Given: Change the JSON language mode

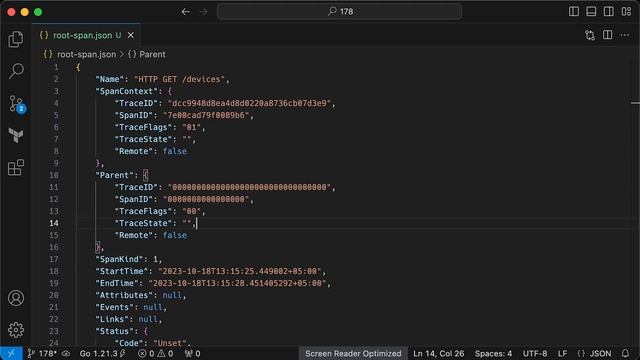Looking at the screenshot, I should click(594, 353).
